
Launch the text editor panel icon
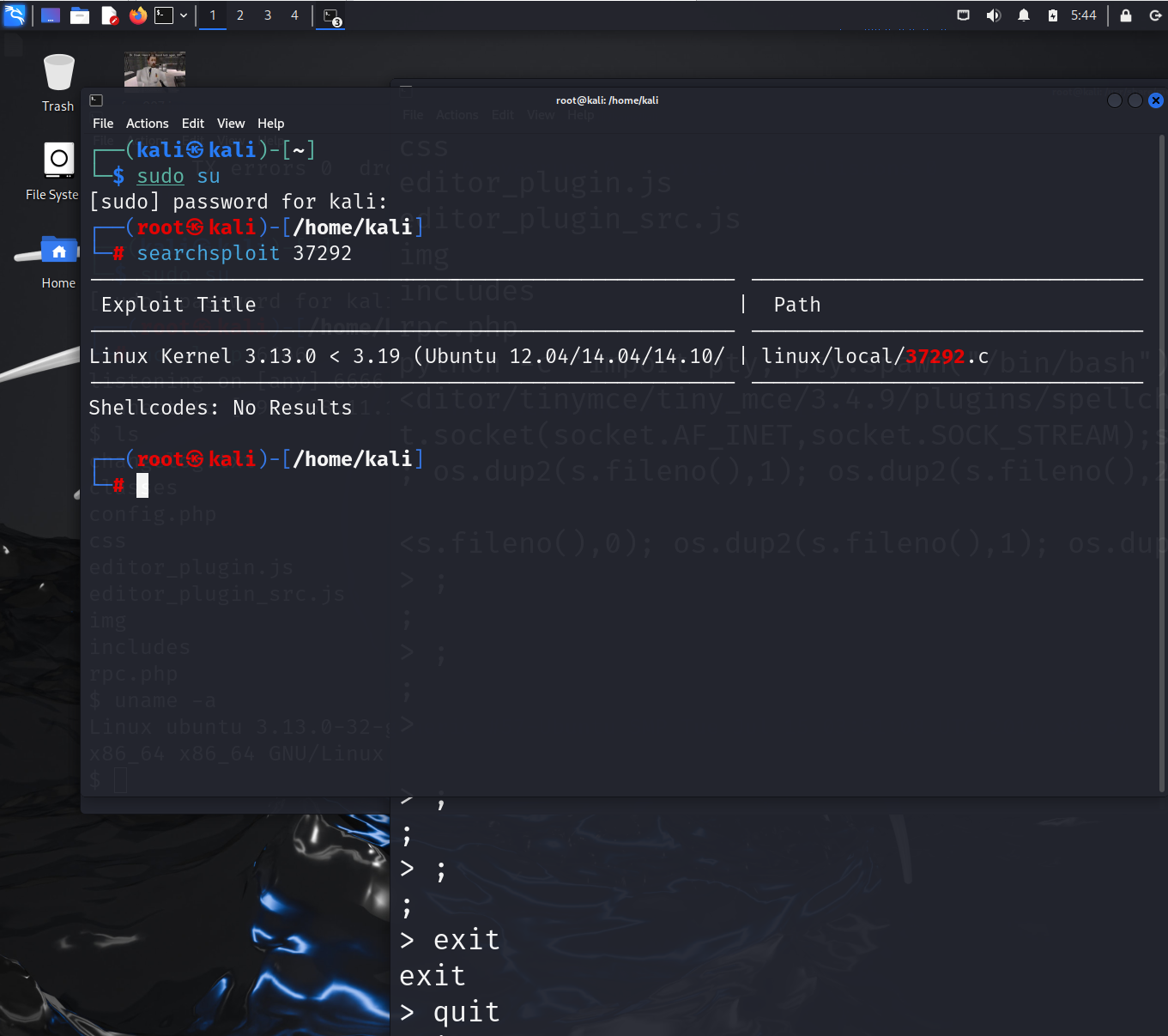pyautogui.click(x=109, y=15)
